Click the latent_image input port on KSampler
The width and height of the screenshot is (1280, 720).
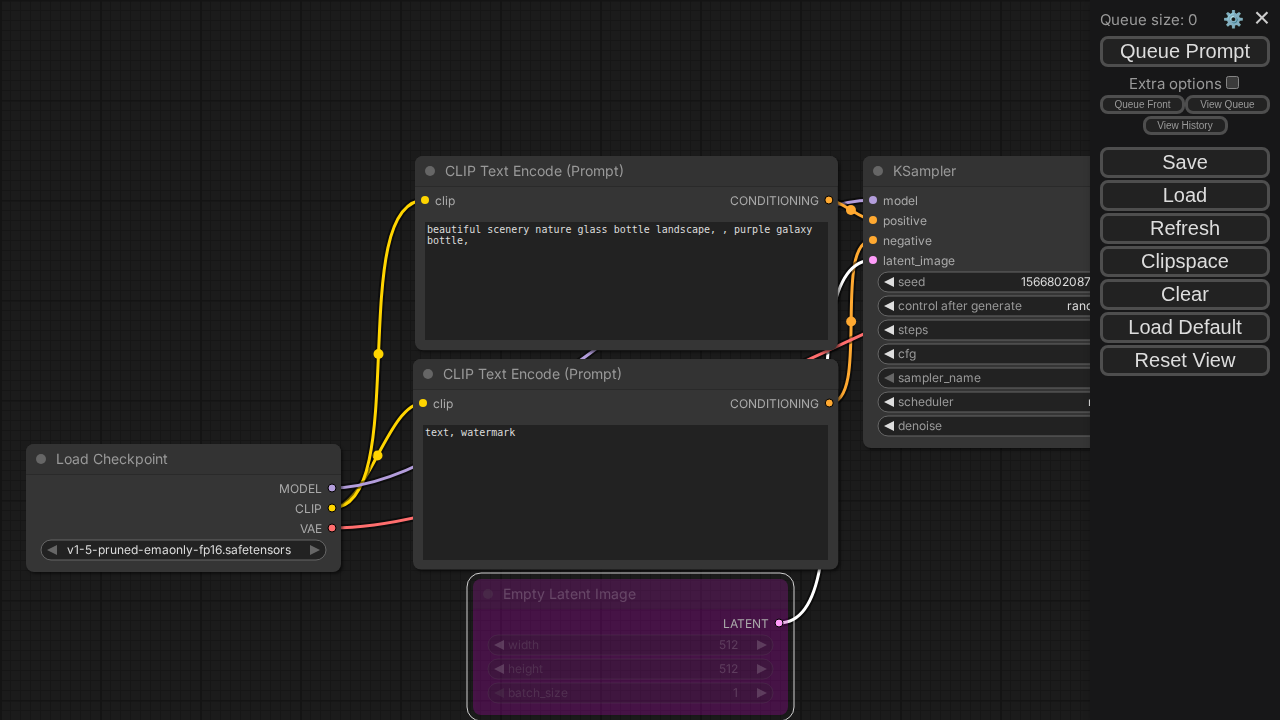pos(873,260)
